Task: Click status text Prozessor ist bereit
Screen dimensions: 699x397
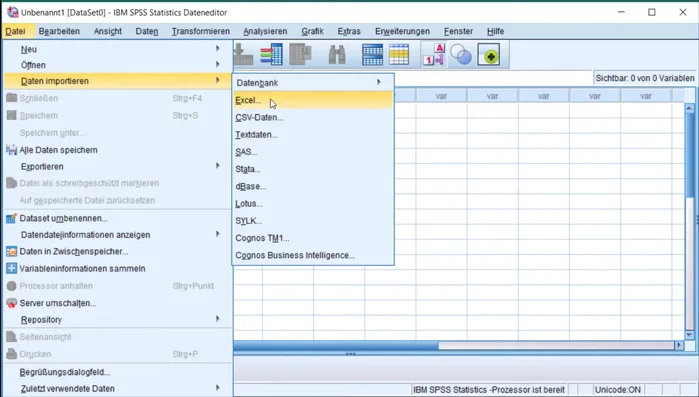Action: 488,390
